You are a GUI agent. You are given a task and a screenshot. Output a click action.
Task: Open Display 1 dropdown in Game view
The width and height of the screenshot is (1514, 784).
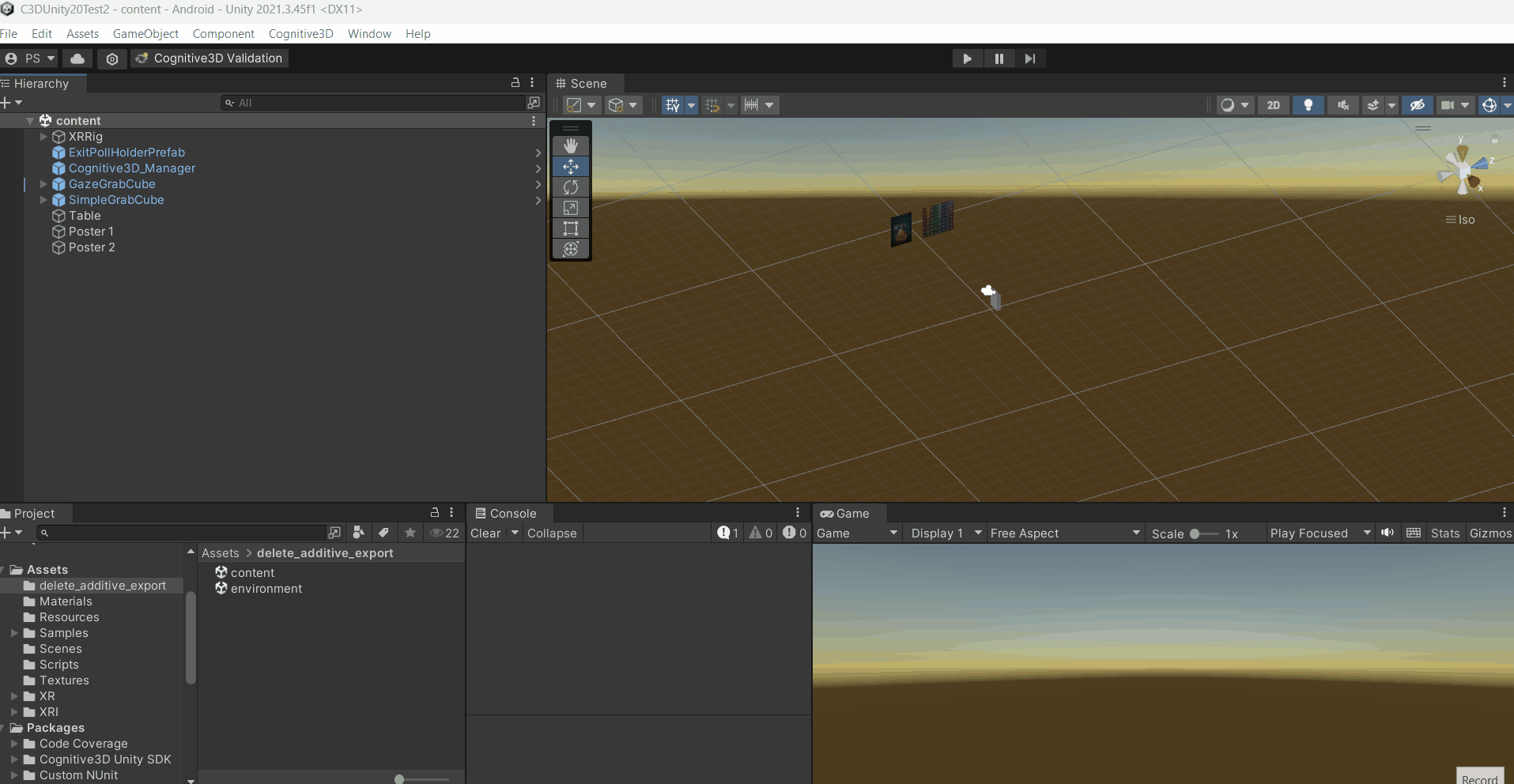pyautogui.click(x=946, y=533)
